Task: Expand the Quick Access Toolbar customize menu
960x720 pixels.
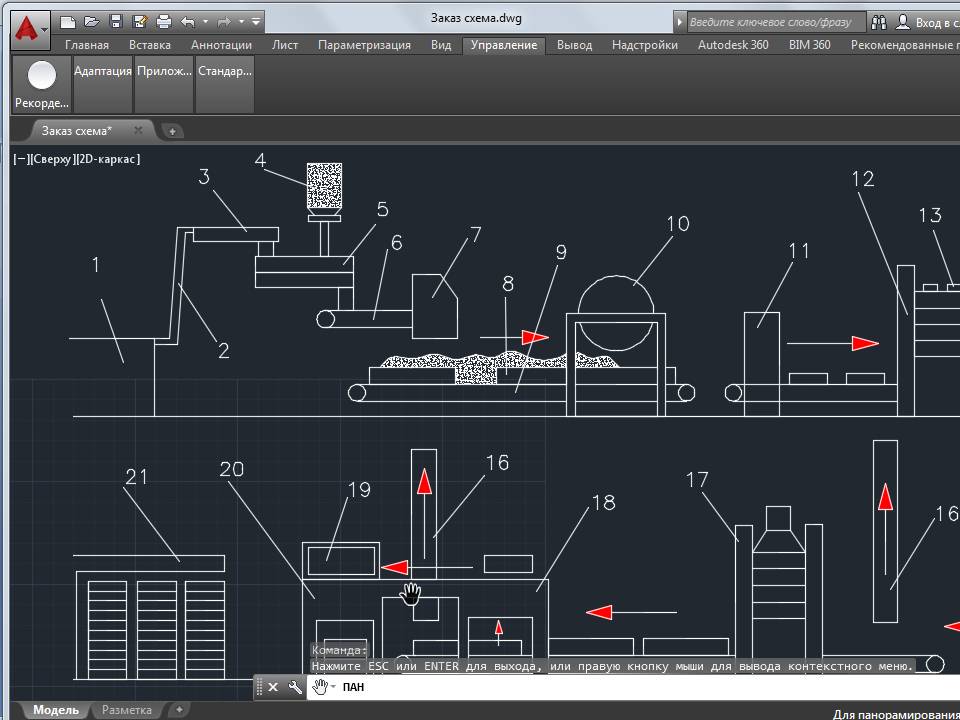Action: point(256,22)
